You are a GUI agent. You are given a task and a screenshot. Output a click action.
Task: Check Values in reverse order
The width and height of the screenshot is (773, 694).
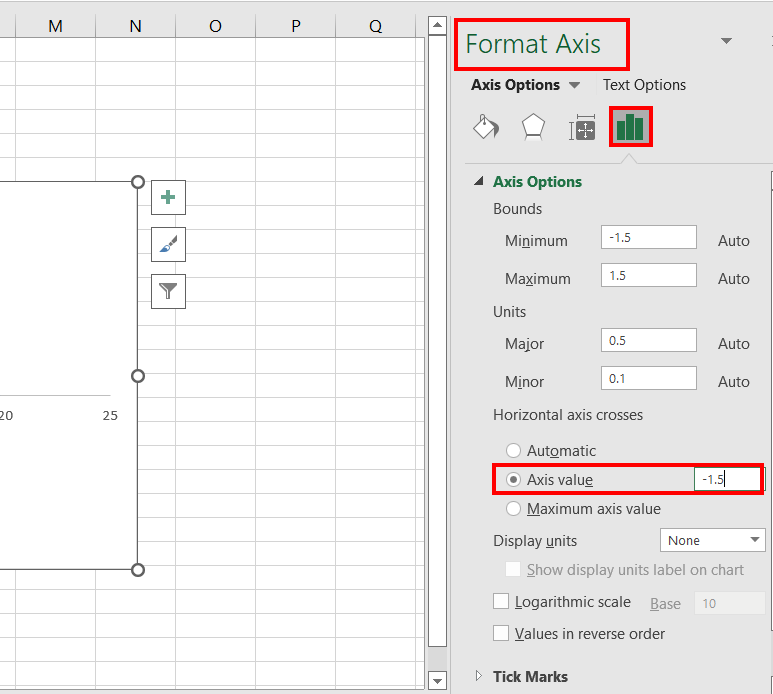[501, 633]
